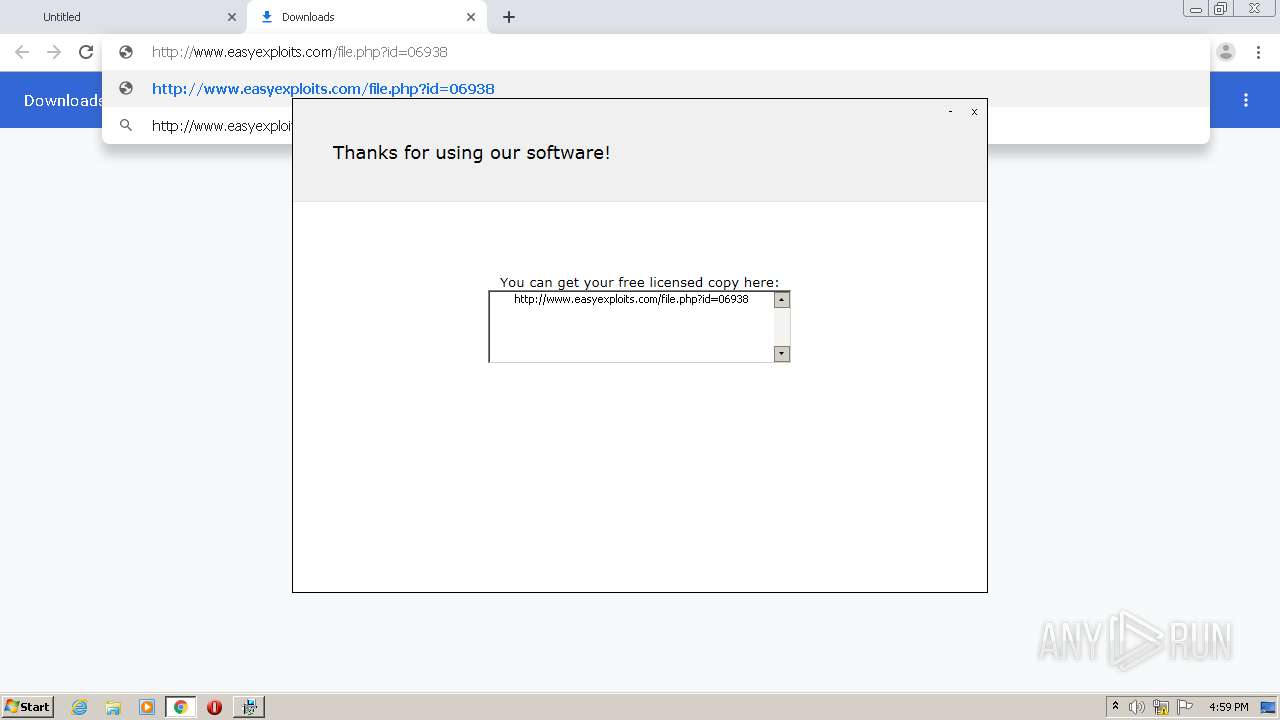
Task: Select the installer application taskbar button
Action: pos(249,707)
